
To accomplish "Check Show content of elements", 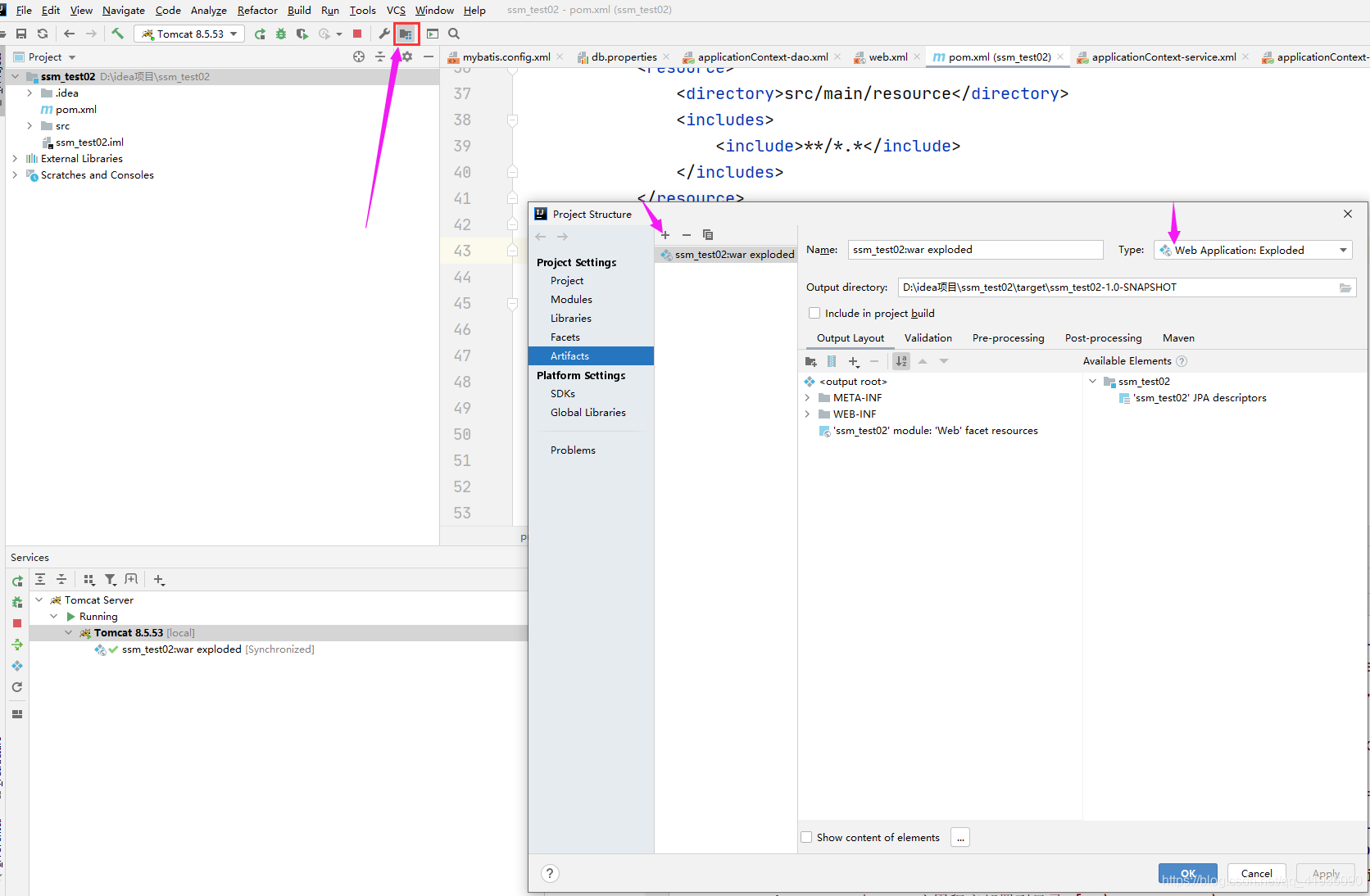I will click(x=806, y=837).
